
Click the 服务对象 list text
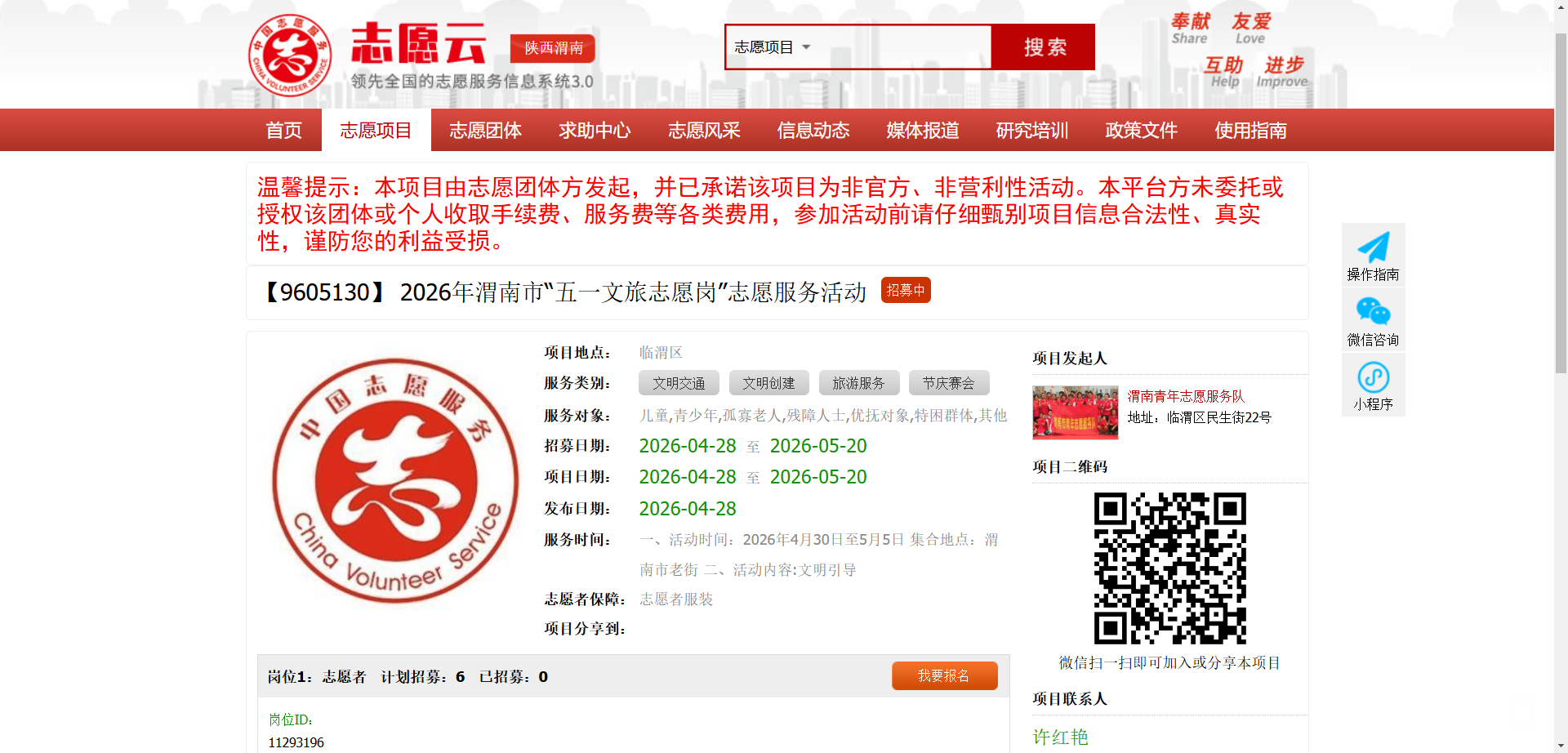pyautogui.click(x=823, y=416)
